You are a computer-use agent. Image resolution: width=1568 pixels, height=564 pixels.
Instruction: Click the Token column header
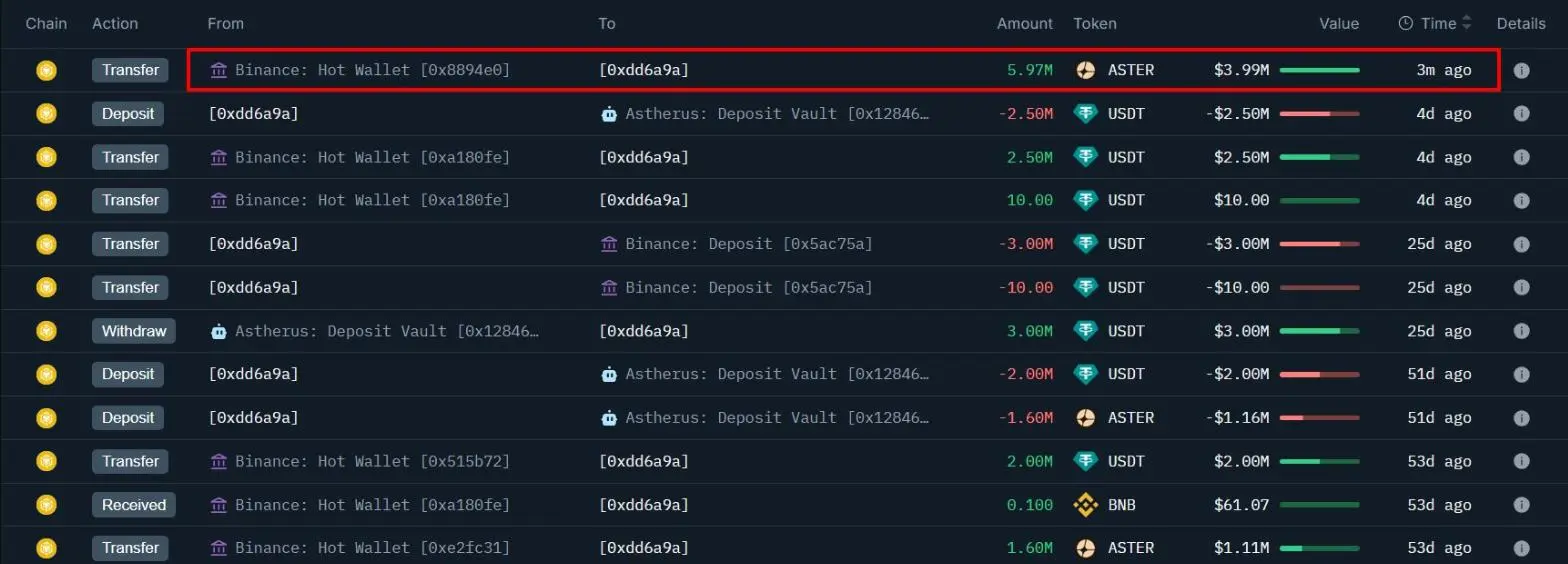pos(1095,23)
